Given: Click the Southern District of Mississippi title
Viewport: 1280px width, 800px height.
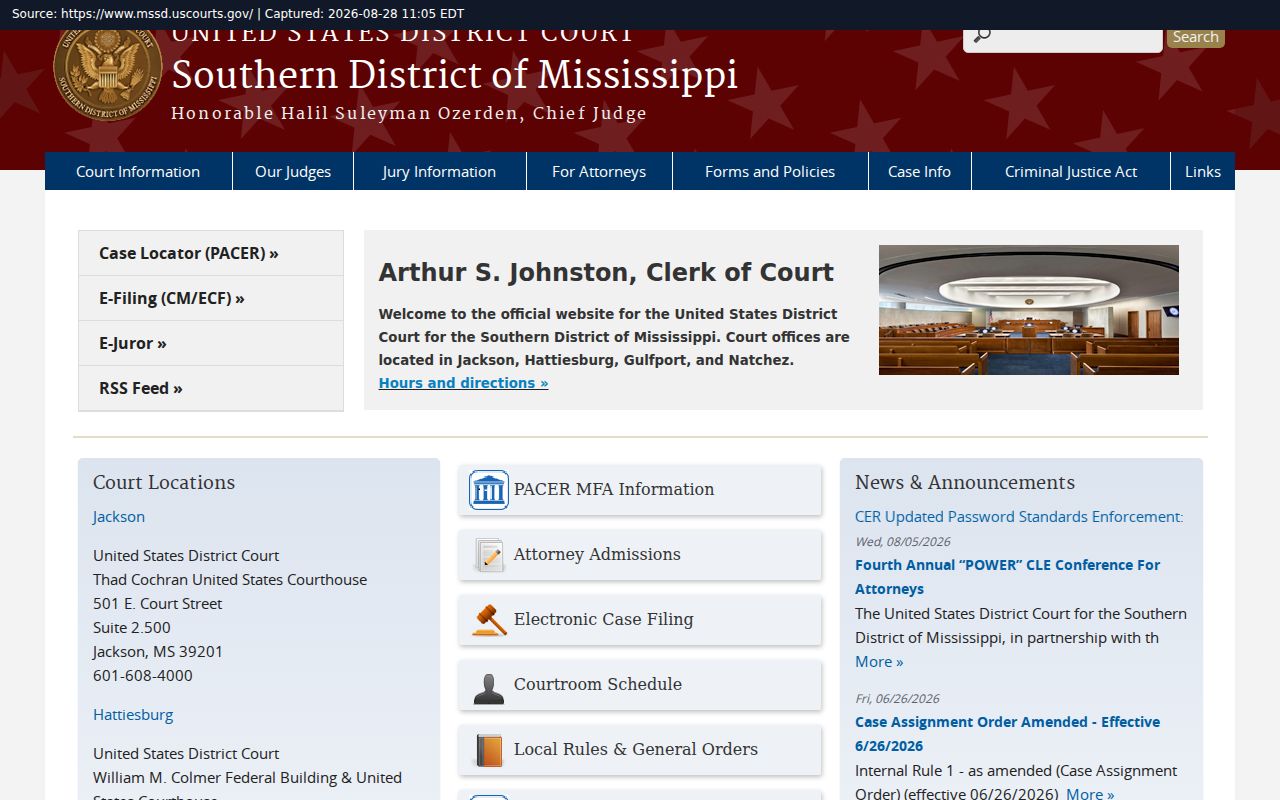Looking at the screenshot, I should (x=455, y=74).
